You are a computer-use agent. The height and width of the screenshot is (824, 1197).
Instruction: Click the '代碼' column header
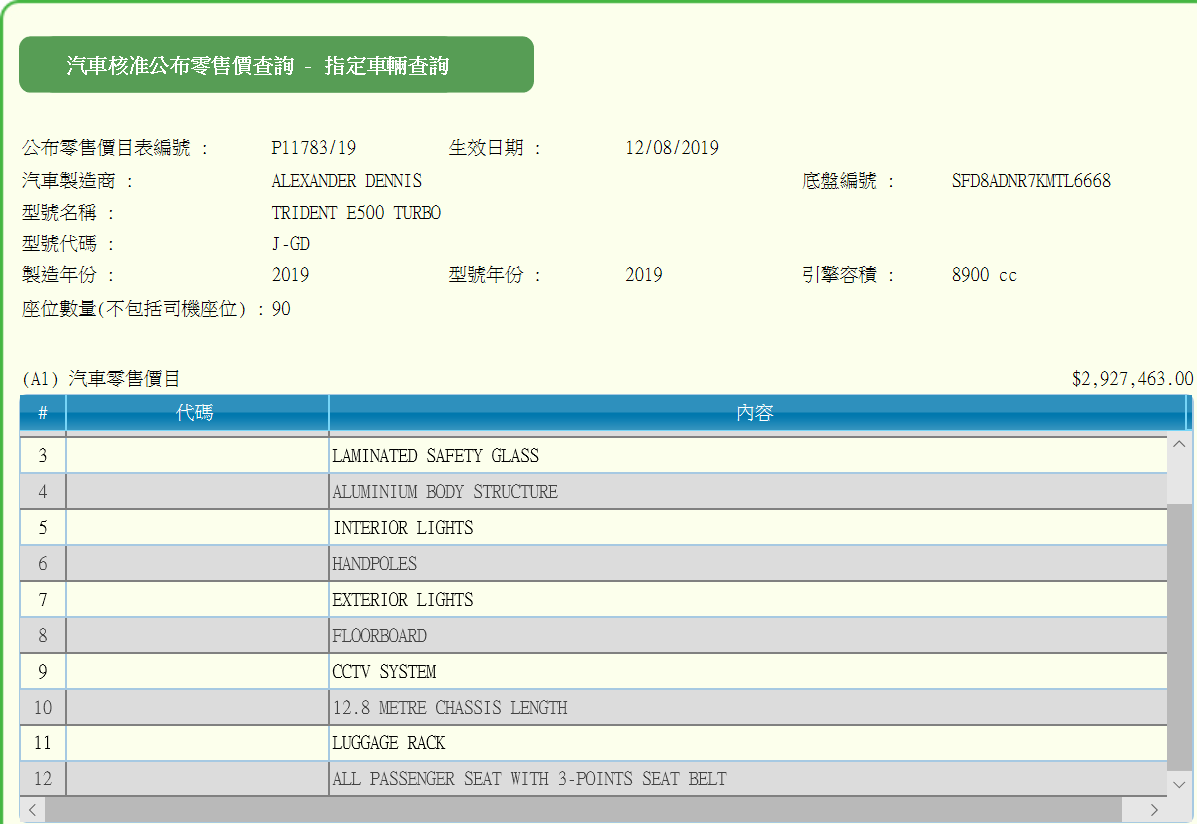coord(197,412)
